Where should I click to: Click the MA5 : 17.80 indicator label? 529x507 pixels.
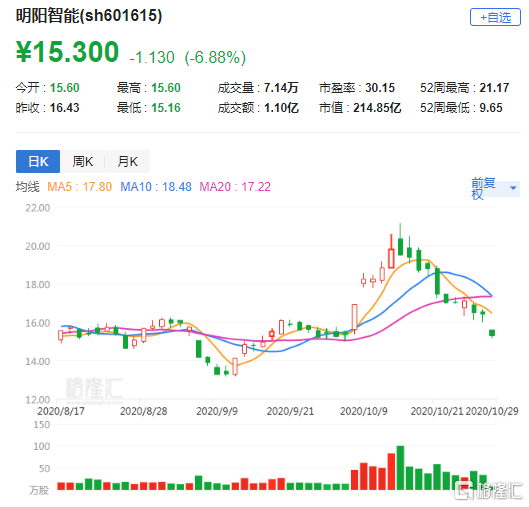click(79, 187)
